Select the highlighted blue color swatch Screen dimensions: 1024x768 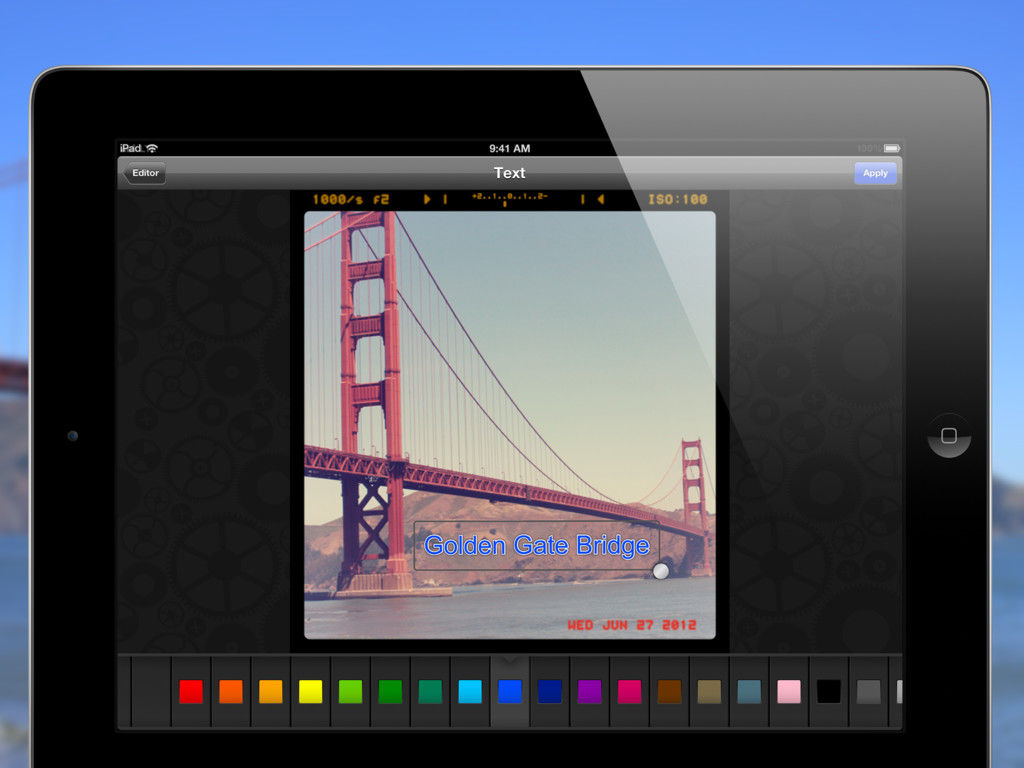510,692
